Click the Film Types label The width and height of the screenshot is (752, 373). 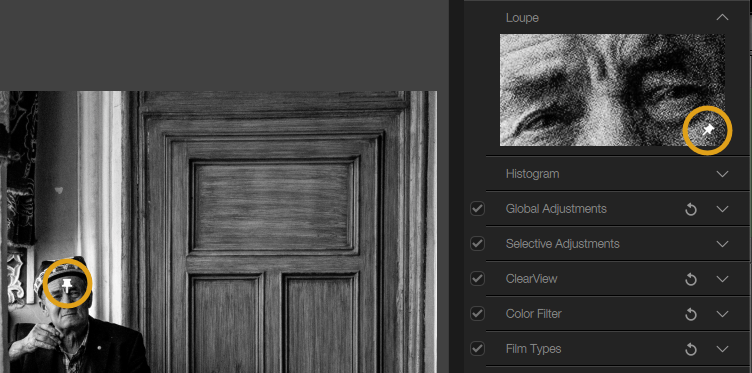[x=533, y=349]
